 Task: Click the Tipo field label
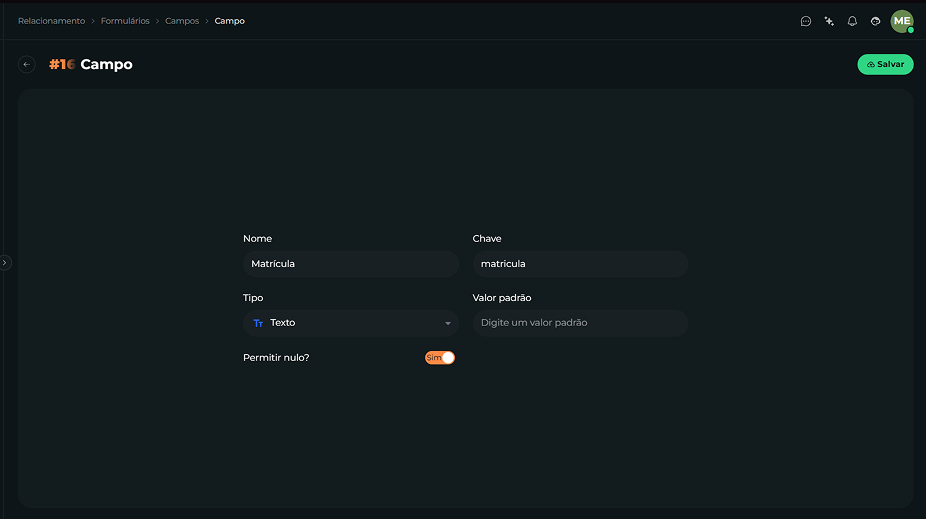pyautogui.click(x=253, y=298)
